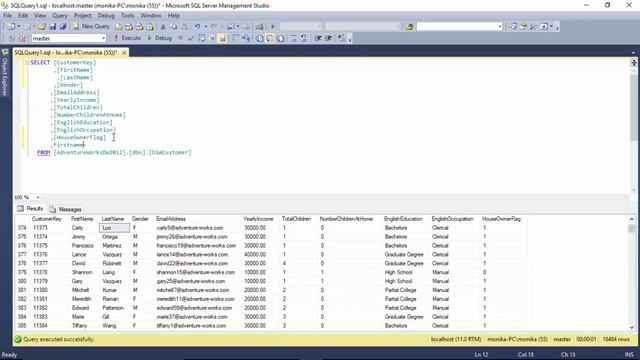
Task: Open the Query menu
Action: pyautogui.click(x=60, y=16)
